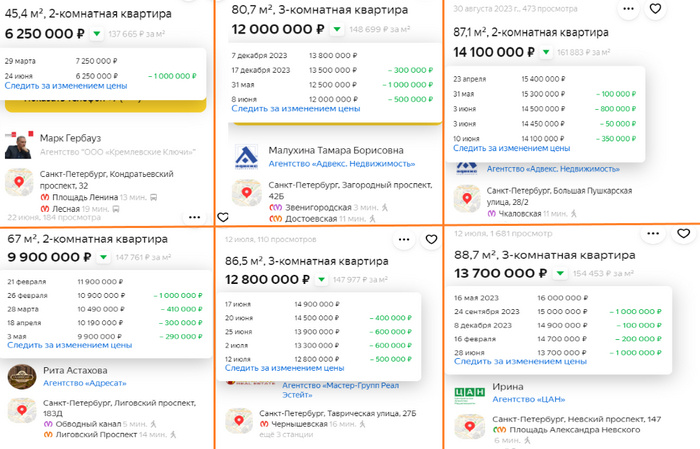Screen dimensions: 700x449
Task: Open agency link Адвекс. Недвижимость under Малухина
Action: 342,164
